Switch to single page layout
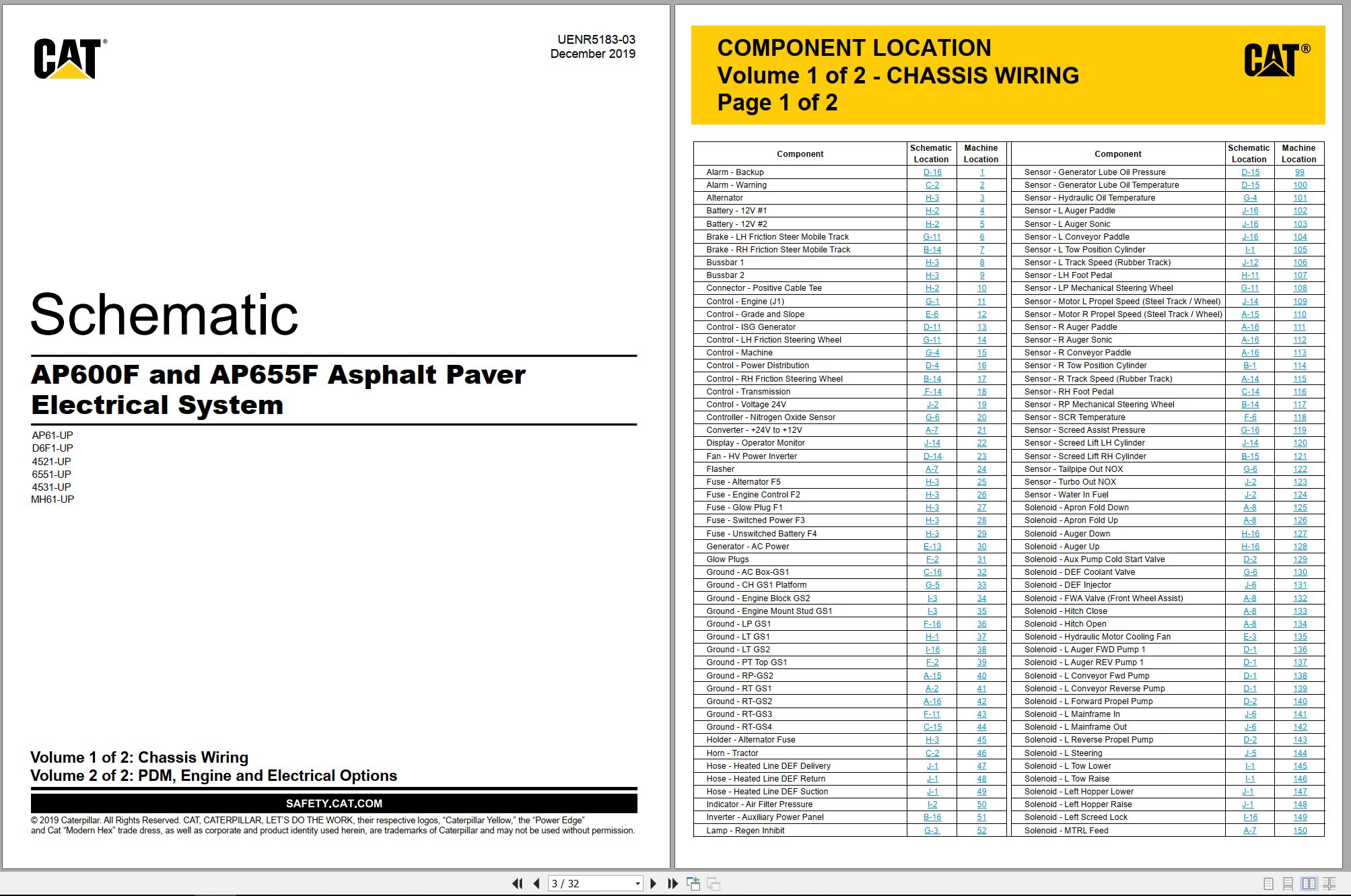Screen dimensions: 1351x896 pos(1269,883)
